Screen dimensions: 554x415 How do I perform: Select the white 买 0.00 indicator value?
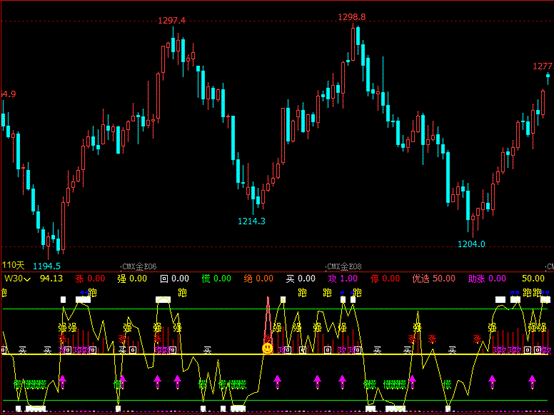[x=301, y=279]
